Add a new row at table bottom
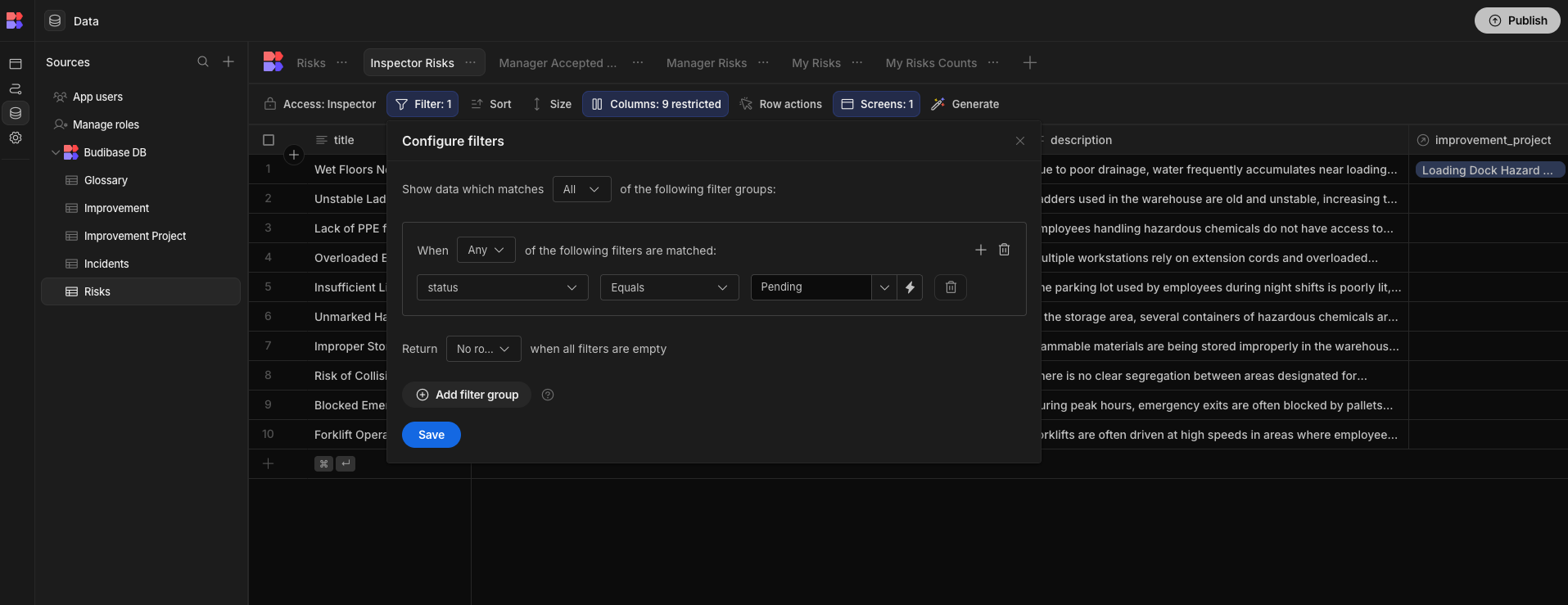Viewport: 1568px width, 605px height. point(268,463)
